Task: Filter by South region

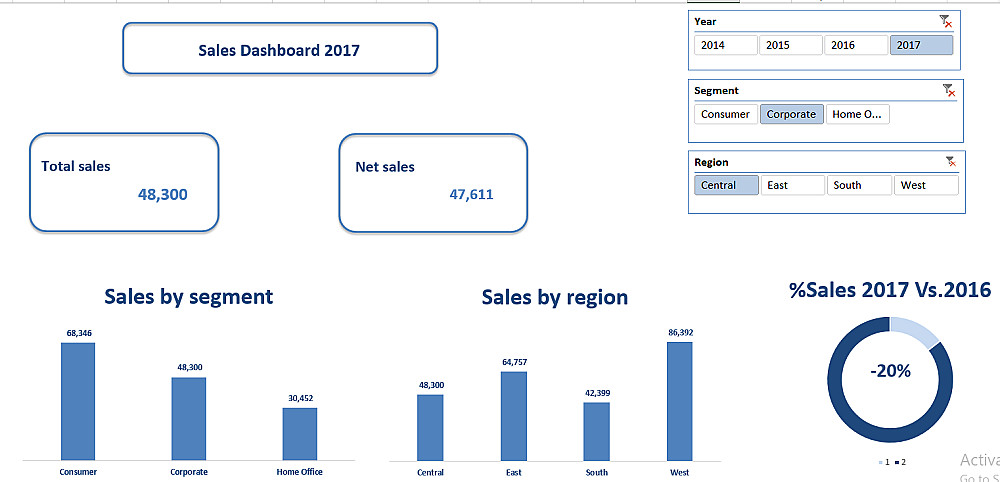Action: click(859, 186)
